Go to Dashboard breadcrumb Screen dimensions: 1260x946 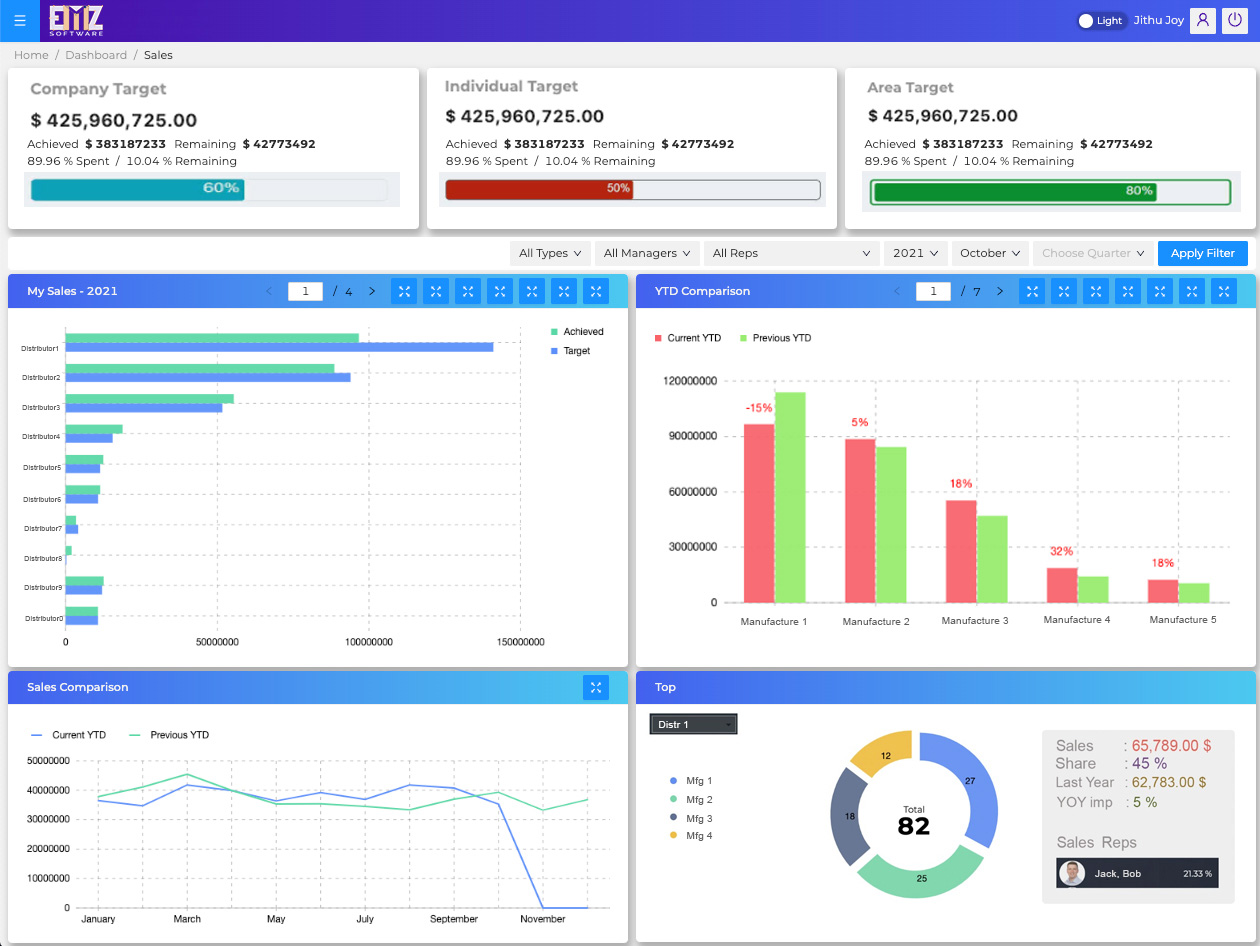click(x=96, y=55)
